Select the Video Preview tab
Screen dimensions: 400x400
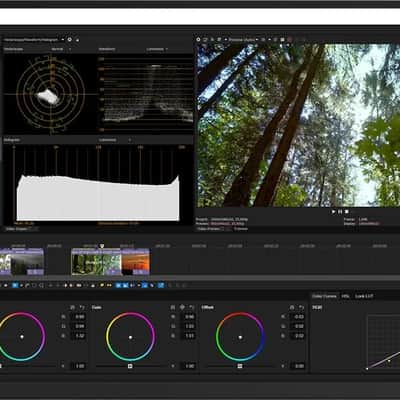(213, 229)
